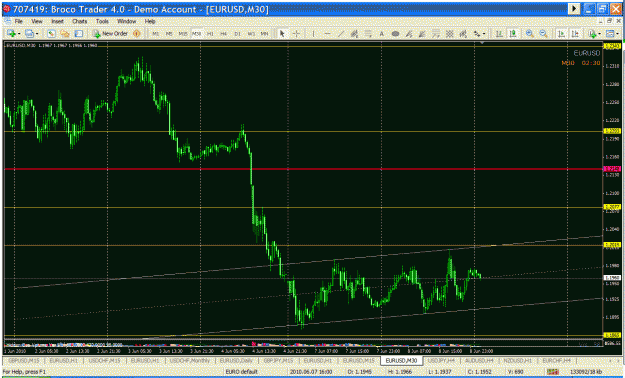Switch to the GBPUSD,M15 chart tab
This screenshot has width=625, height=378.
coord(24,361)
